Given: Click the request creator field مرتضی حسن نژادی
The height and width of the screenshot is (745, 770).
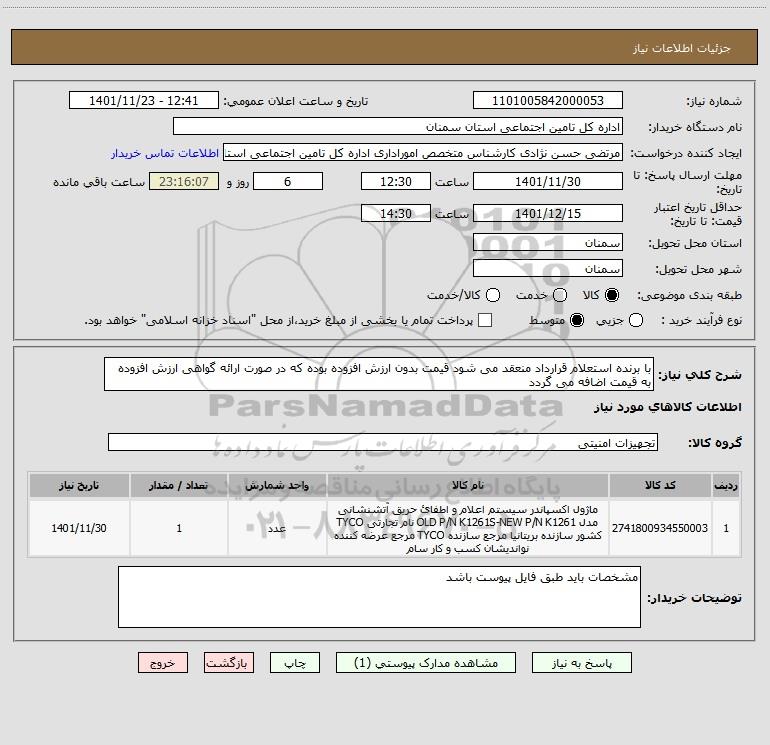Looking at the screenshot, I should point(423,153).
